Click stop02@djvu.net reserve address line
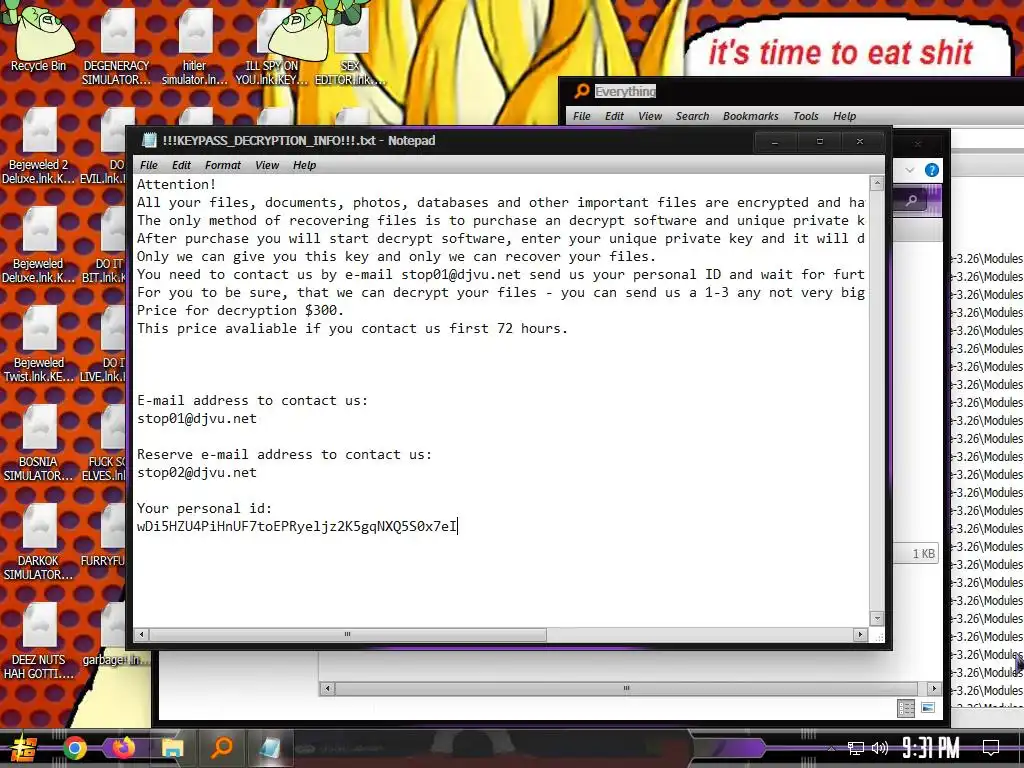Screen dimensions: 1024x768 pyautogui.click(x=197, y=473)
